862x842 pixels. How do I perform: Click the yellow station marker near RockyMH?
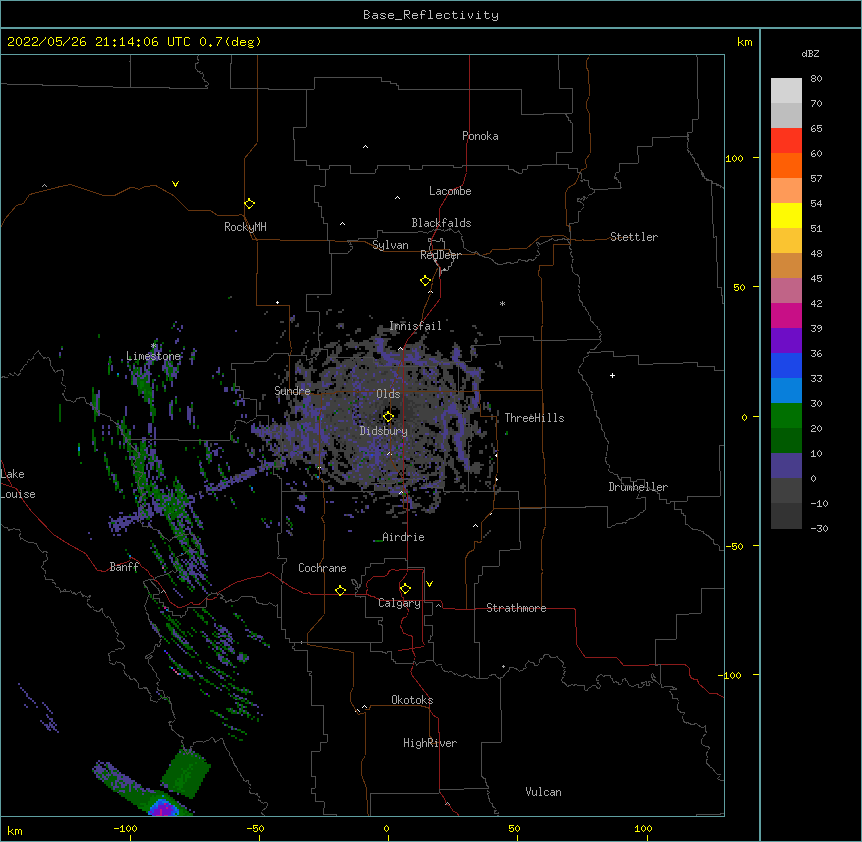(x=250, y=204)
